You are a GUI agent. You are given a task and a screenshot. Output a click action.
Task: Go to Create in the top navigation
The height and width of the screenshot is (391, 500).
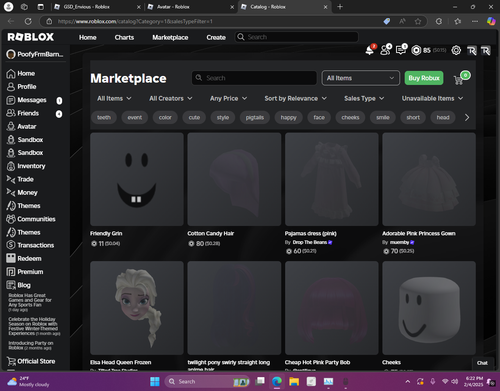(x=216, y=37)
